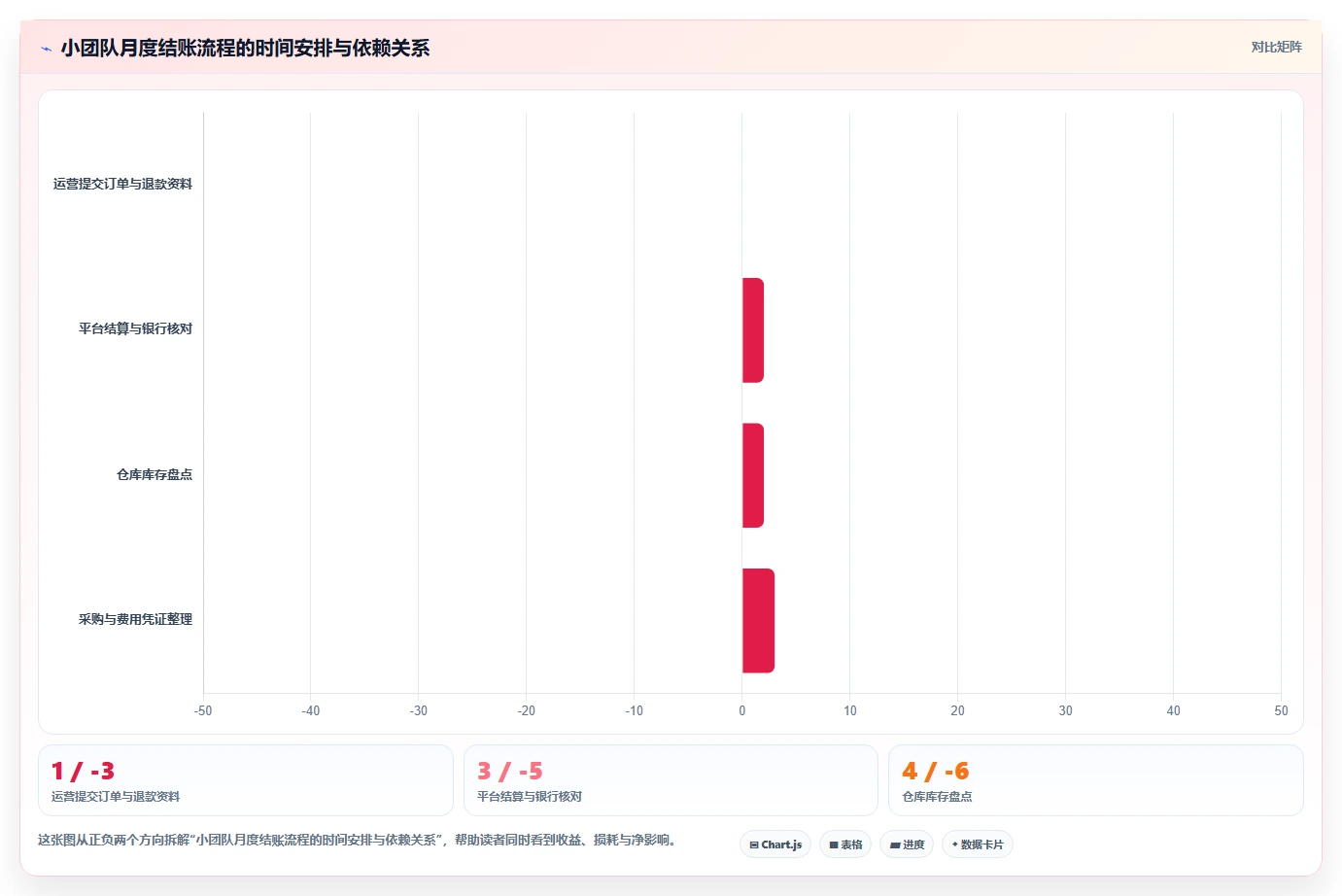Select the 数据卡片 tag chip
Viewport: 1342px width, 896px height.
click(x=978, y=844)
